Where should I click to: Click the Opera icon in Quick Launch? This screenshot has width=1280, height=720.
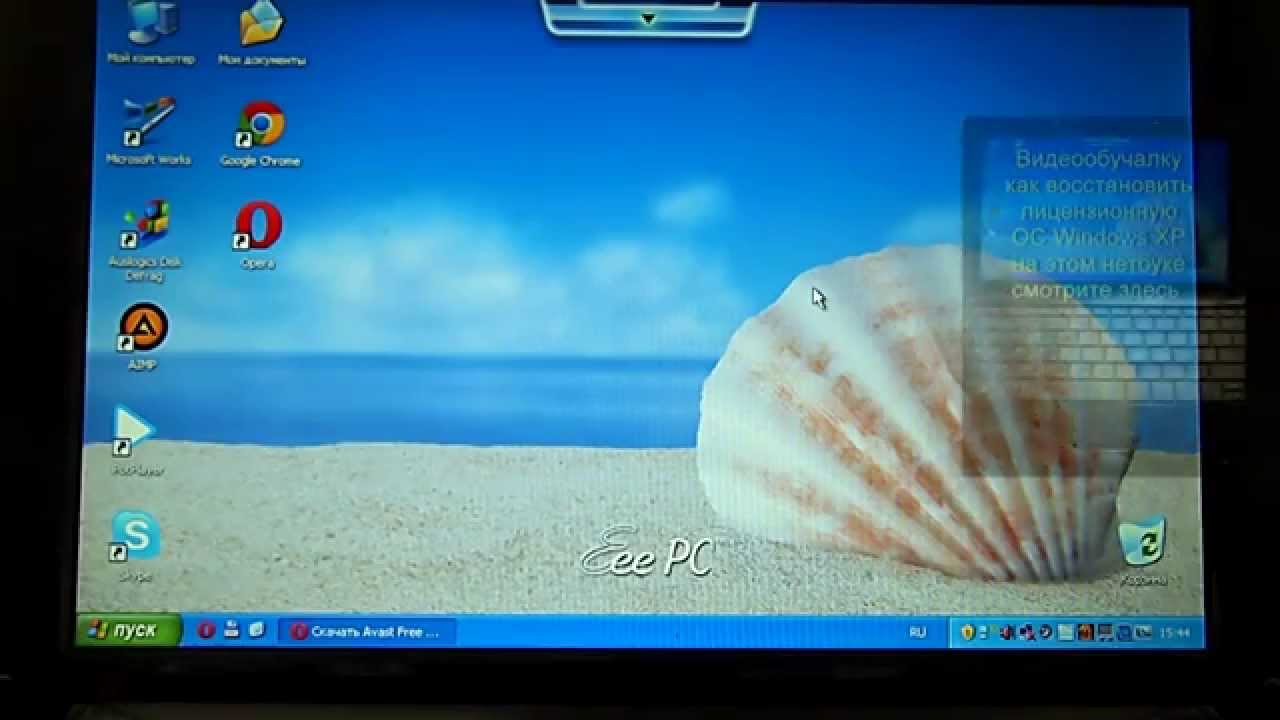pos(206,630)
